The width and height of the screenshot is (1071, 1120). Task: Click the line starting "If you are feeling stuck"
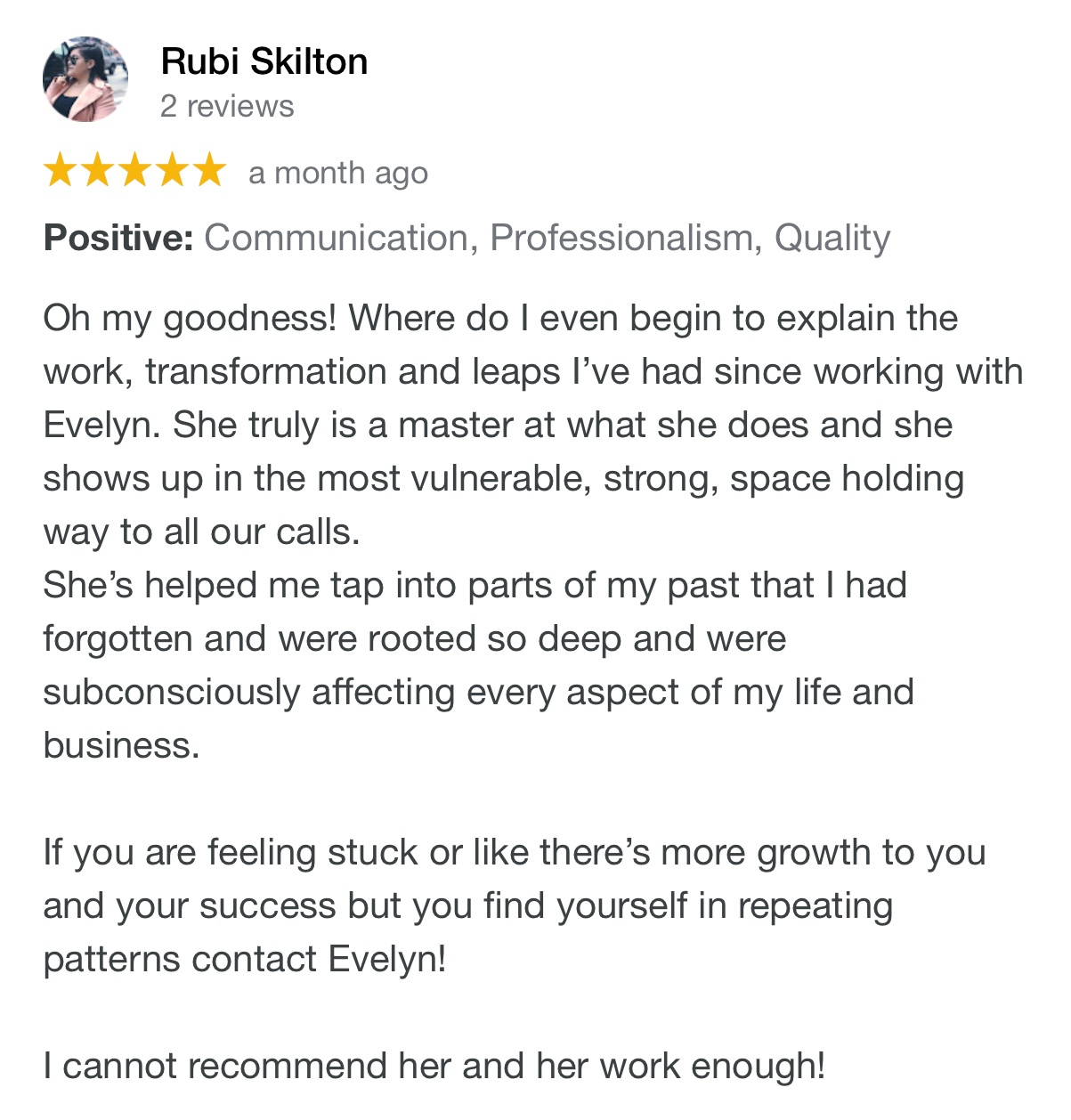click(x=514, y=852)
